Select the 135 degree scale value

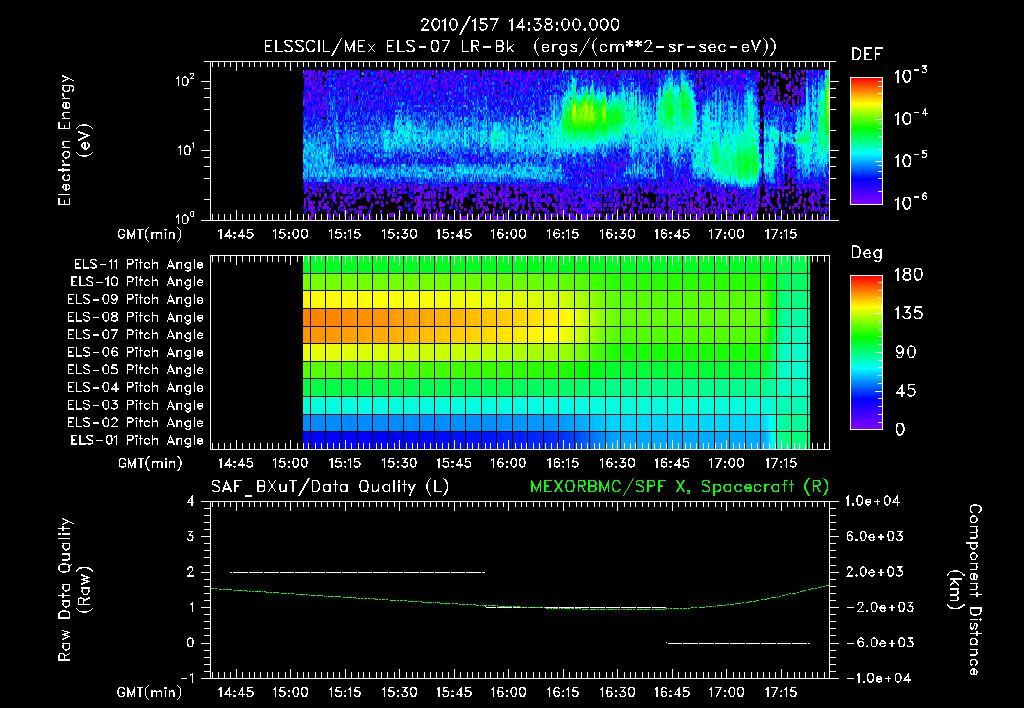pyautogui.click(x=908, y=313)
